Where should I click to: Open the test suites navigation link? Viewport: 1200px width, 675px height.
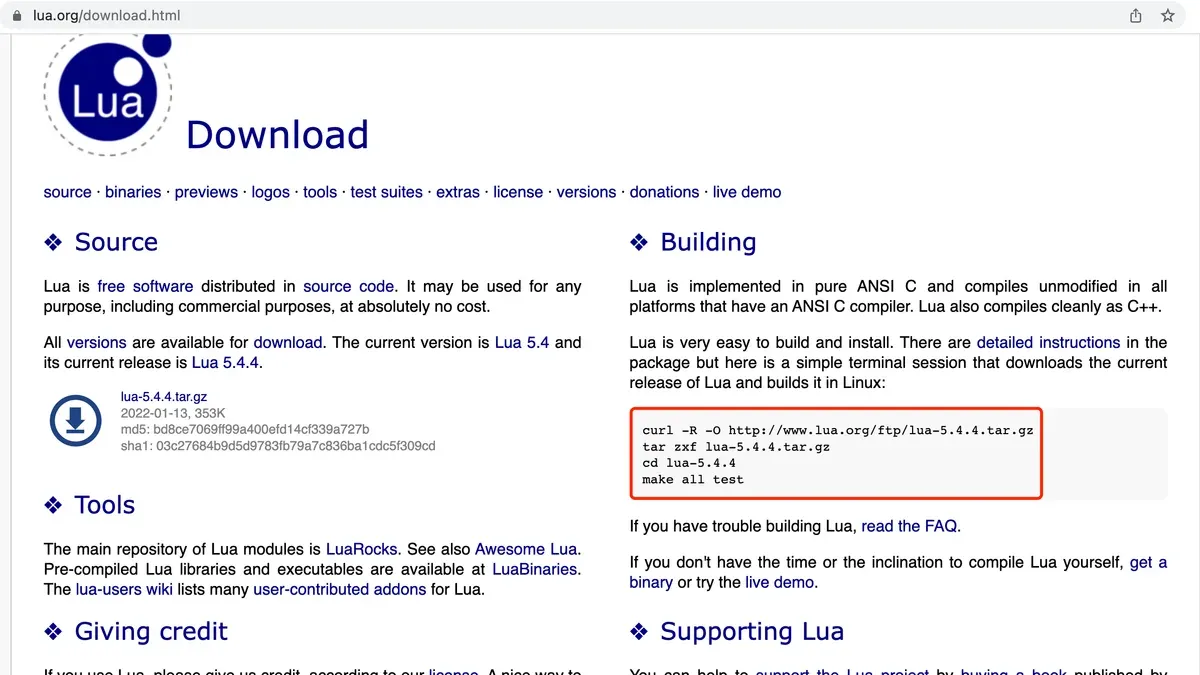point(386,192)
